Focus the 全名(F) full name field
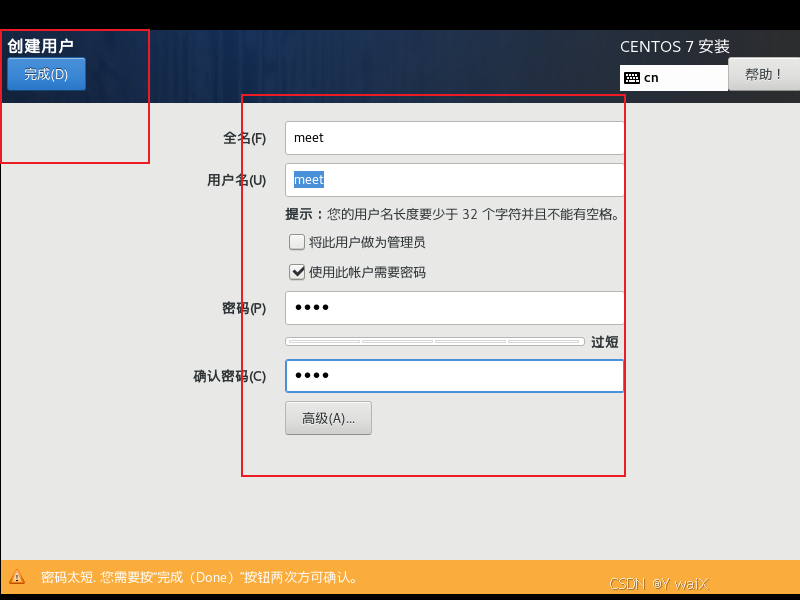Viewport: 800px width, 600px height. pyautogui.click(x=454, y=138)
